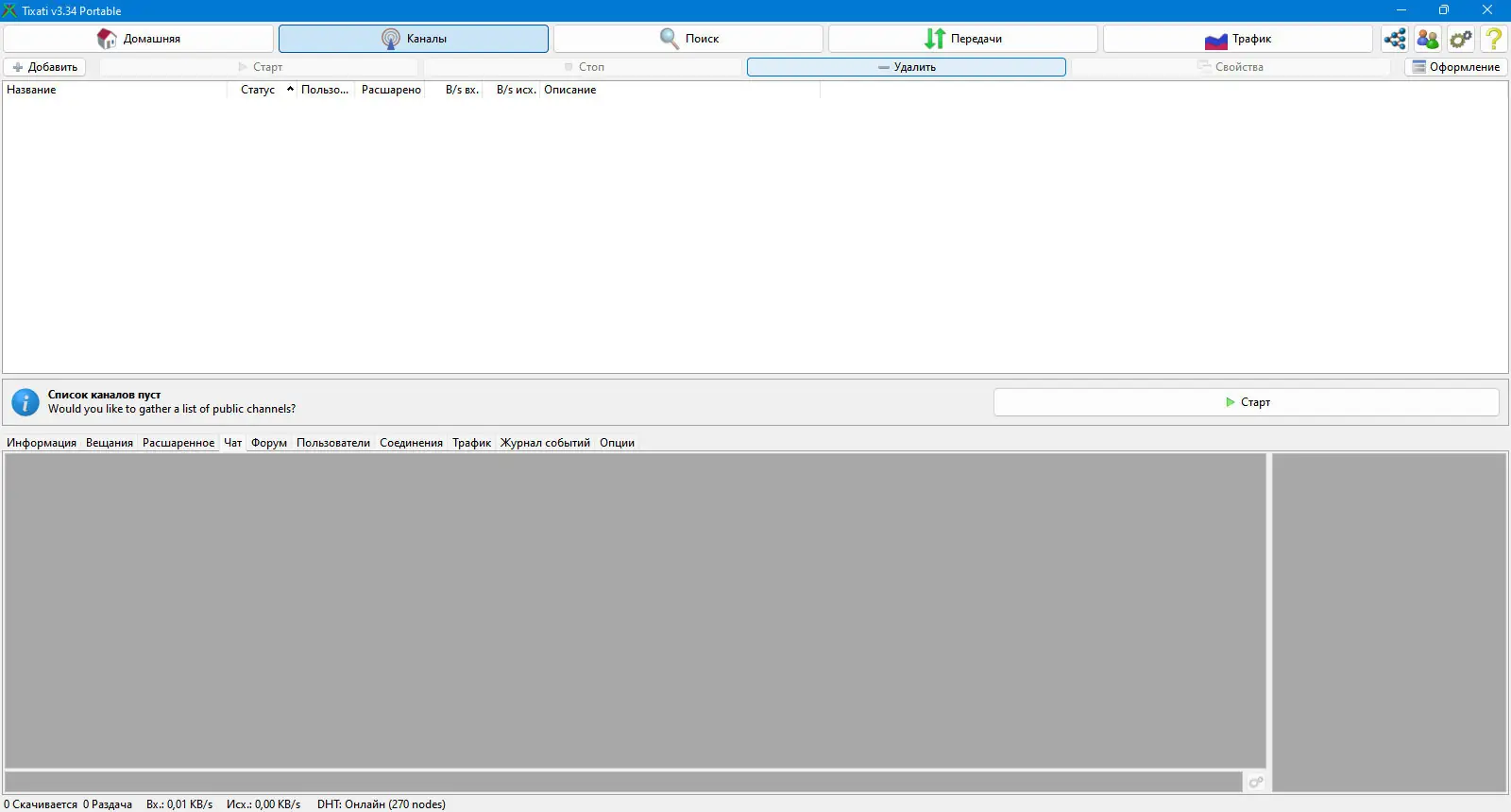Screen dimensions: 1511x812
Task: Sort by the Пользо... column header
Action: (325, 90)
